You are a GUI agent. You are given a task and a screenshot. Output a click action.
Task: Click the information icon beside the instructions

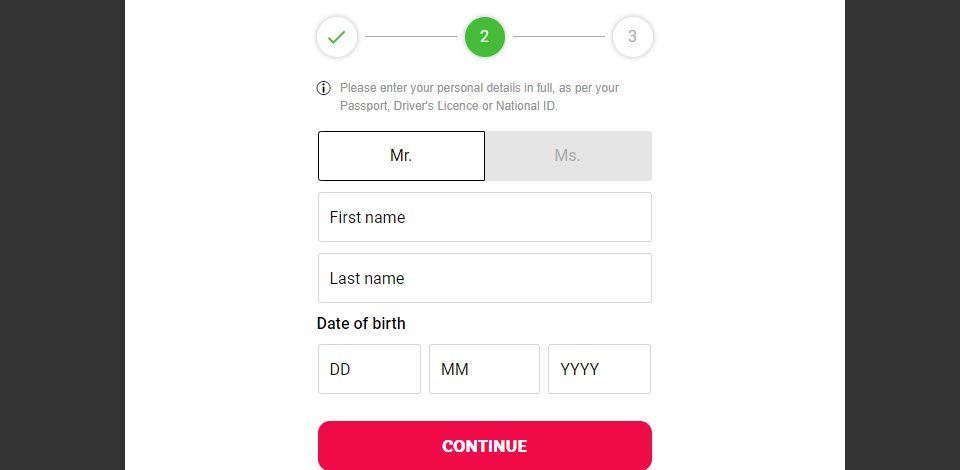pyautogui.click(x=323, y=88)
